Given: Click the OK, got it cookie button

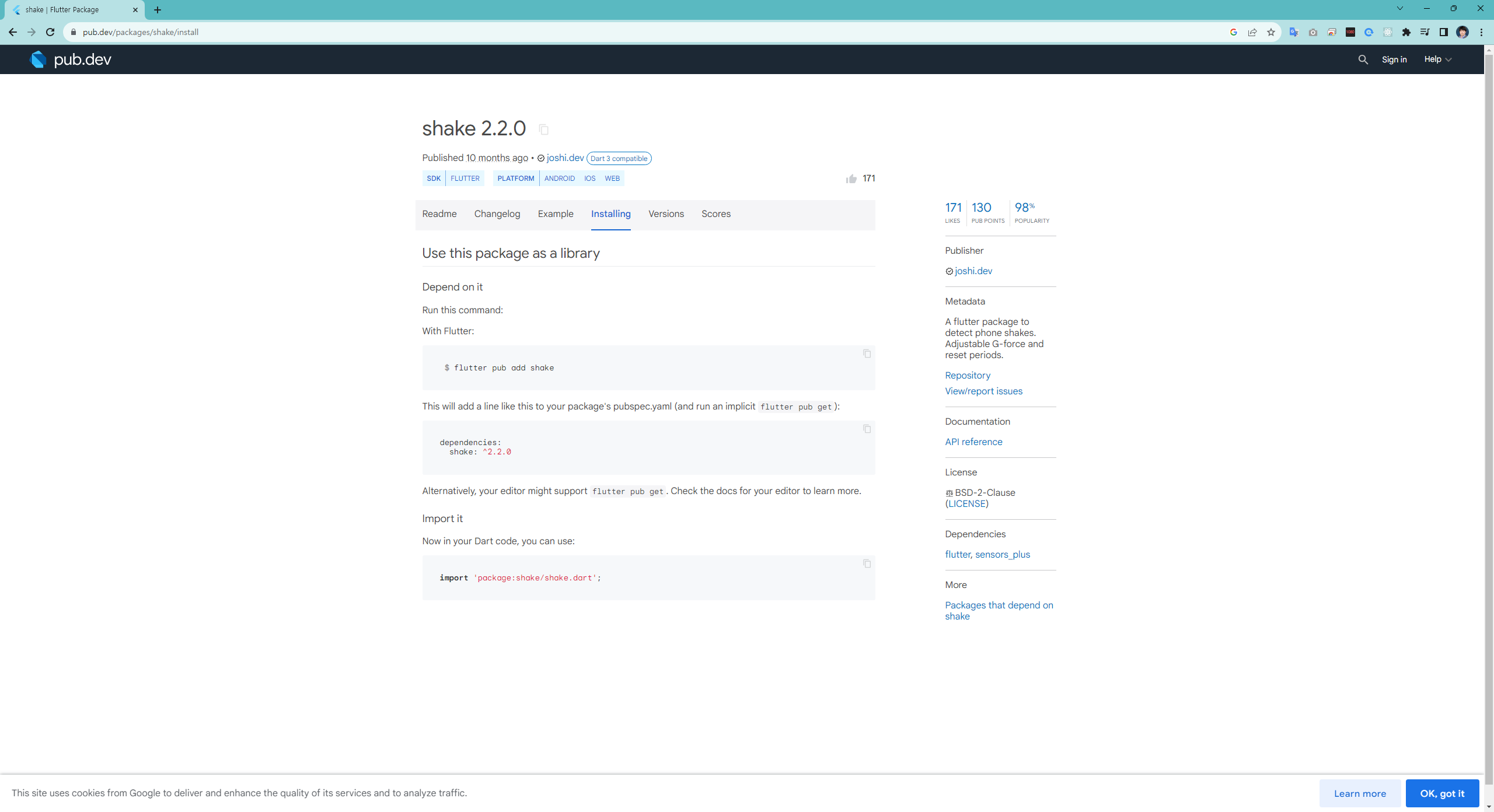Looking at the screenshot, I should [1441, 793].
